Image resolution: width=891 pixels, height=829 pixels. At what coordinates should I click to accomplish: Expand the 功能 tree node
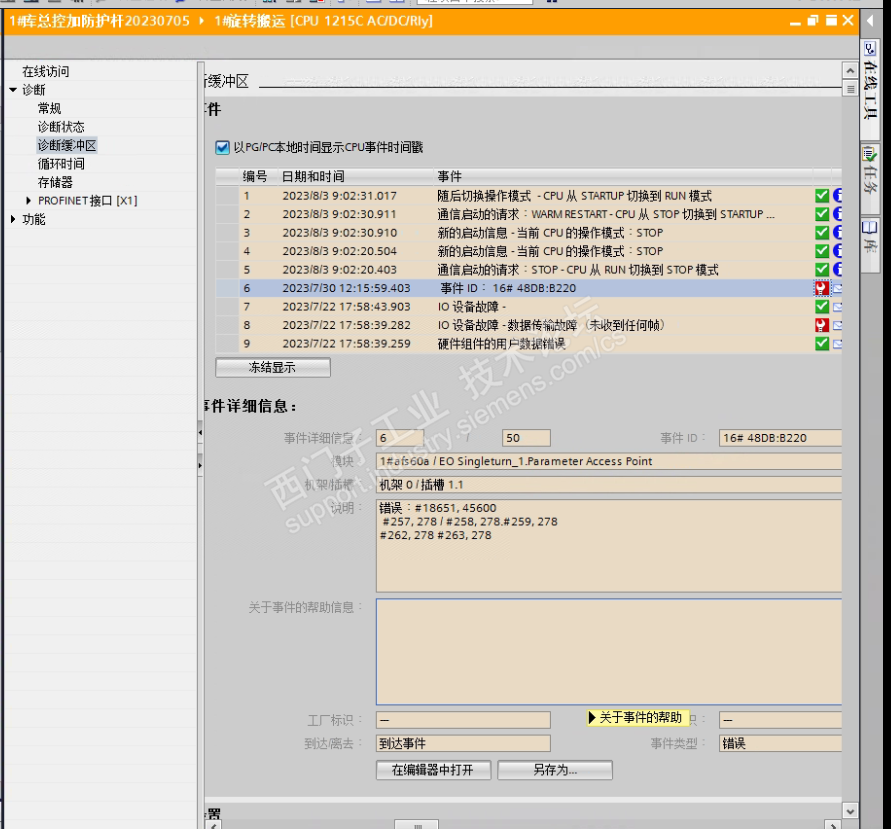coord(13,219)
